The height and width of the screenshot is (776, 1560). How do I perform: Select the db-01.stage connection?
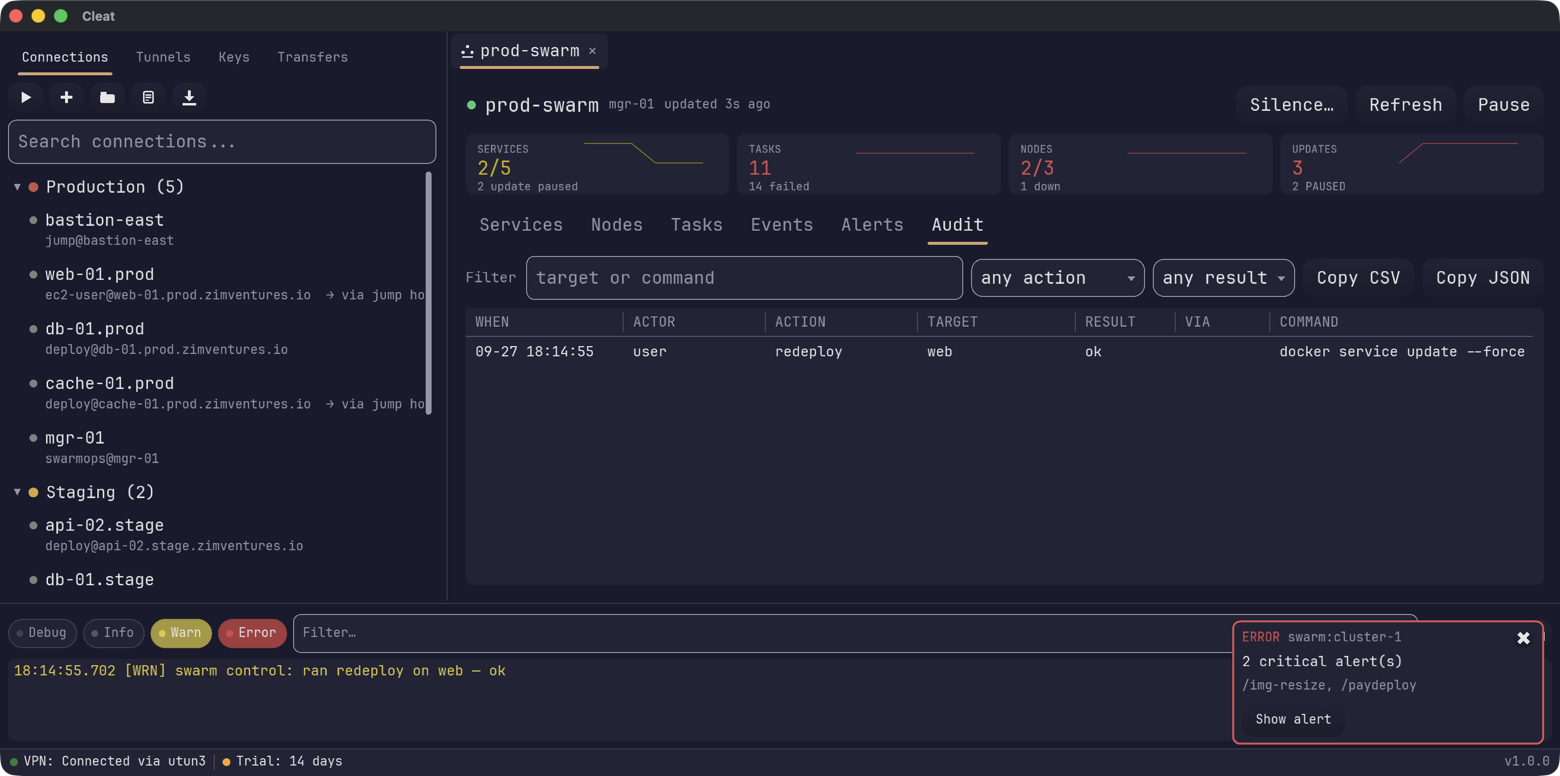pyautogui.click(x=222, y=582)
